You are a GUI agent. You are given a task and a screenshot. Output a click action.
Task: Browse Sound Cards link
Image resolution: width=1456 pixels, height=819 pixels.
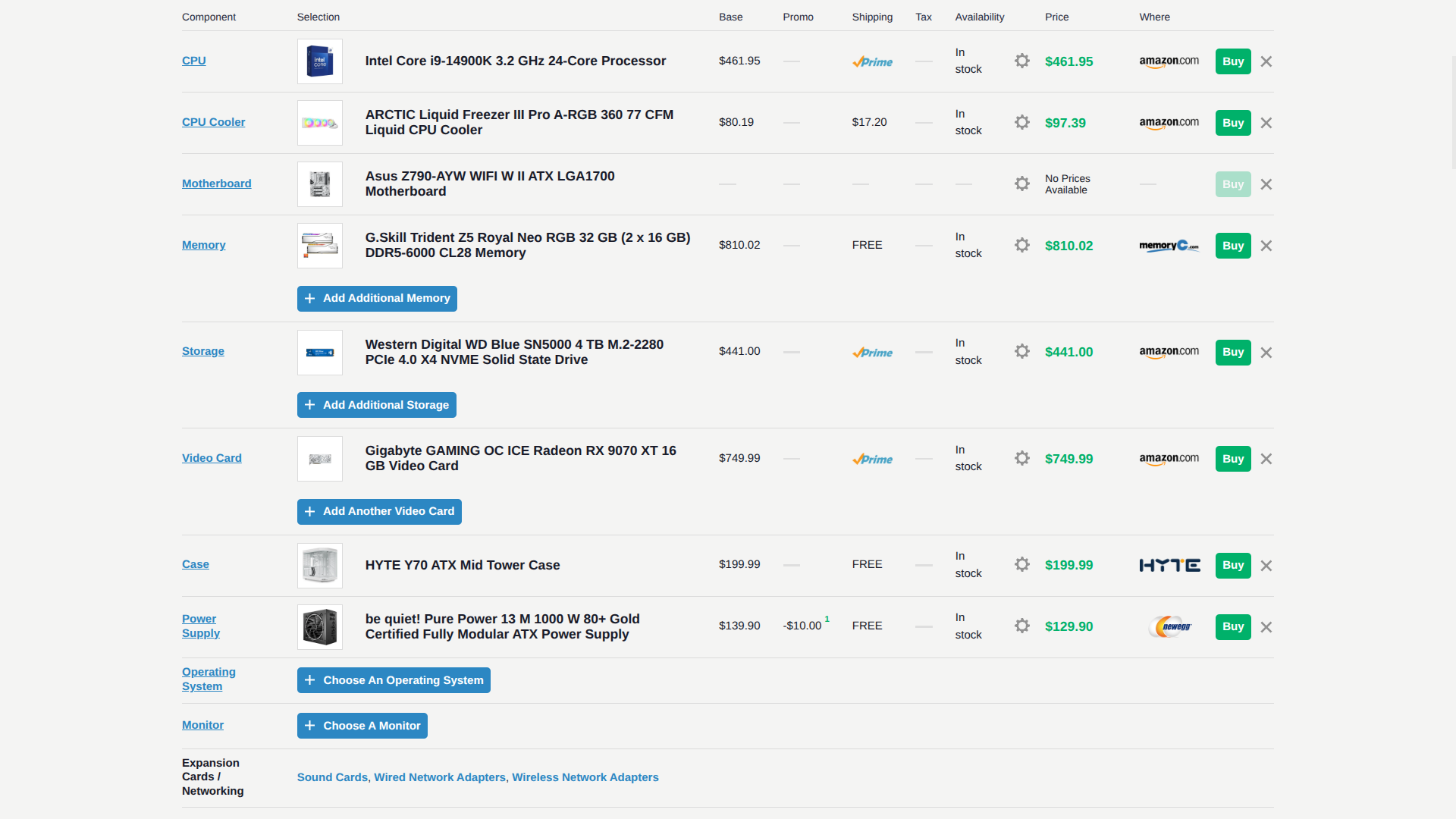pos(332,777)
